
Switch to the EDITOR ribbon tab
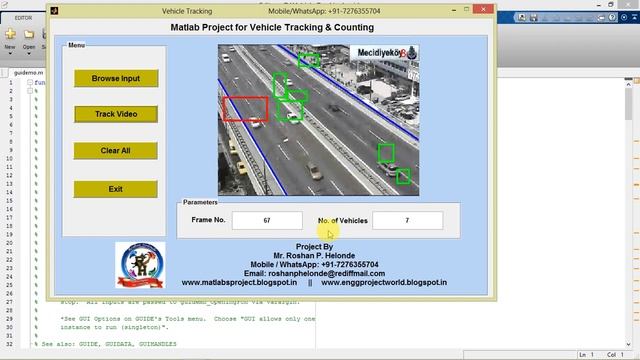[x=23, y=18]
